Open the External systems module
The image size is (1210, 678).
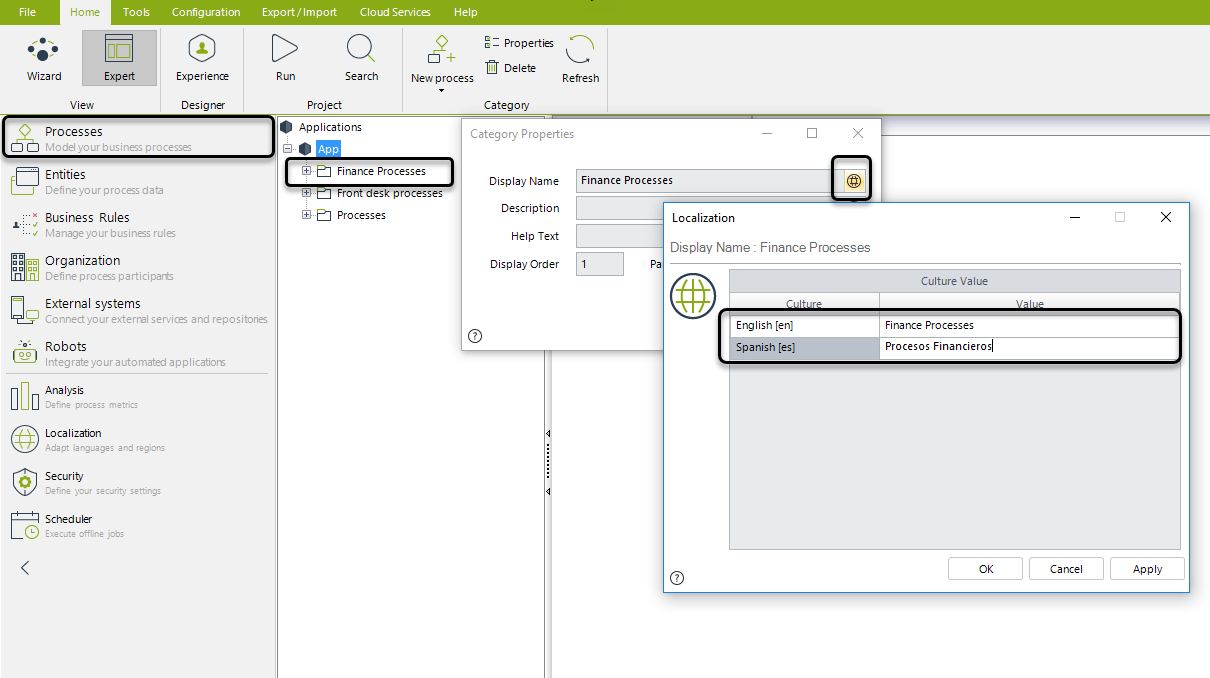137,310
